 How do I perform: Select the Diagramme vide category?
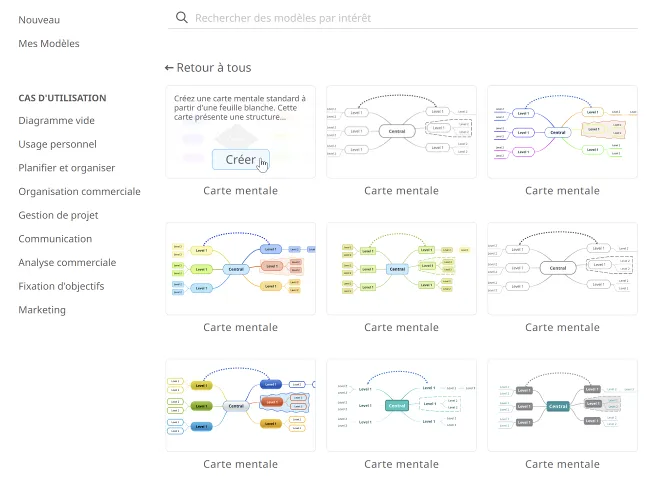click(56, 120)
